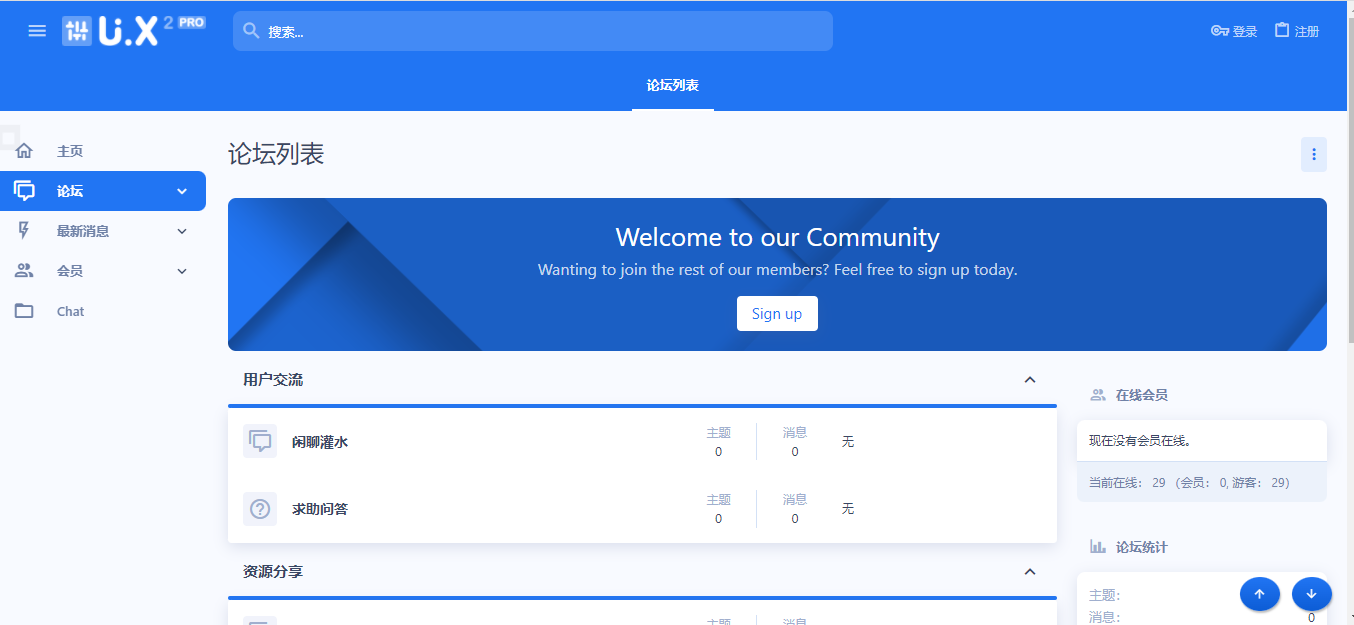Open the 用户交流 category heading
The height and width of the screenshot is (625, 1354).
pyautogui.click(x=273, y=380)
